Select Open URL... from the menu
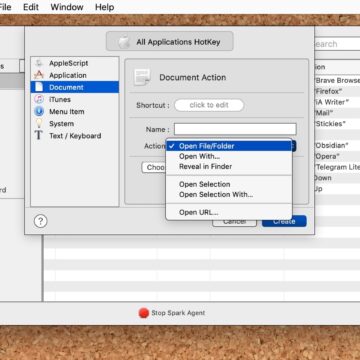360x360 pixels. (229, 212)
